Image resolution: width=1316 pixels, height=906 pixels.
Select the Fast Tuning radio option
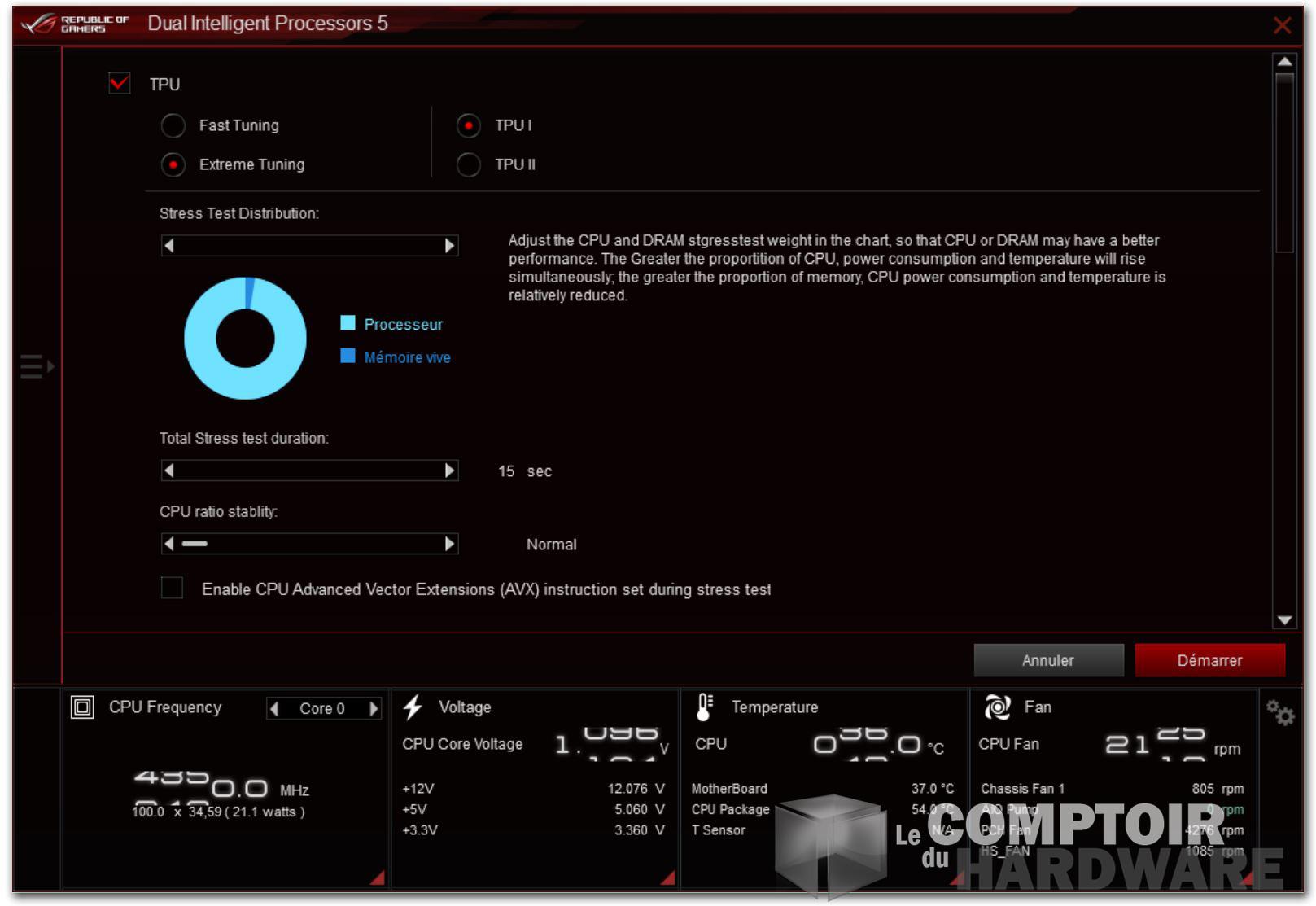[x=173, y=125]
